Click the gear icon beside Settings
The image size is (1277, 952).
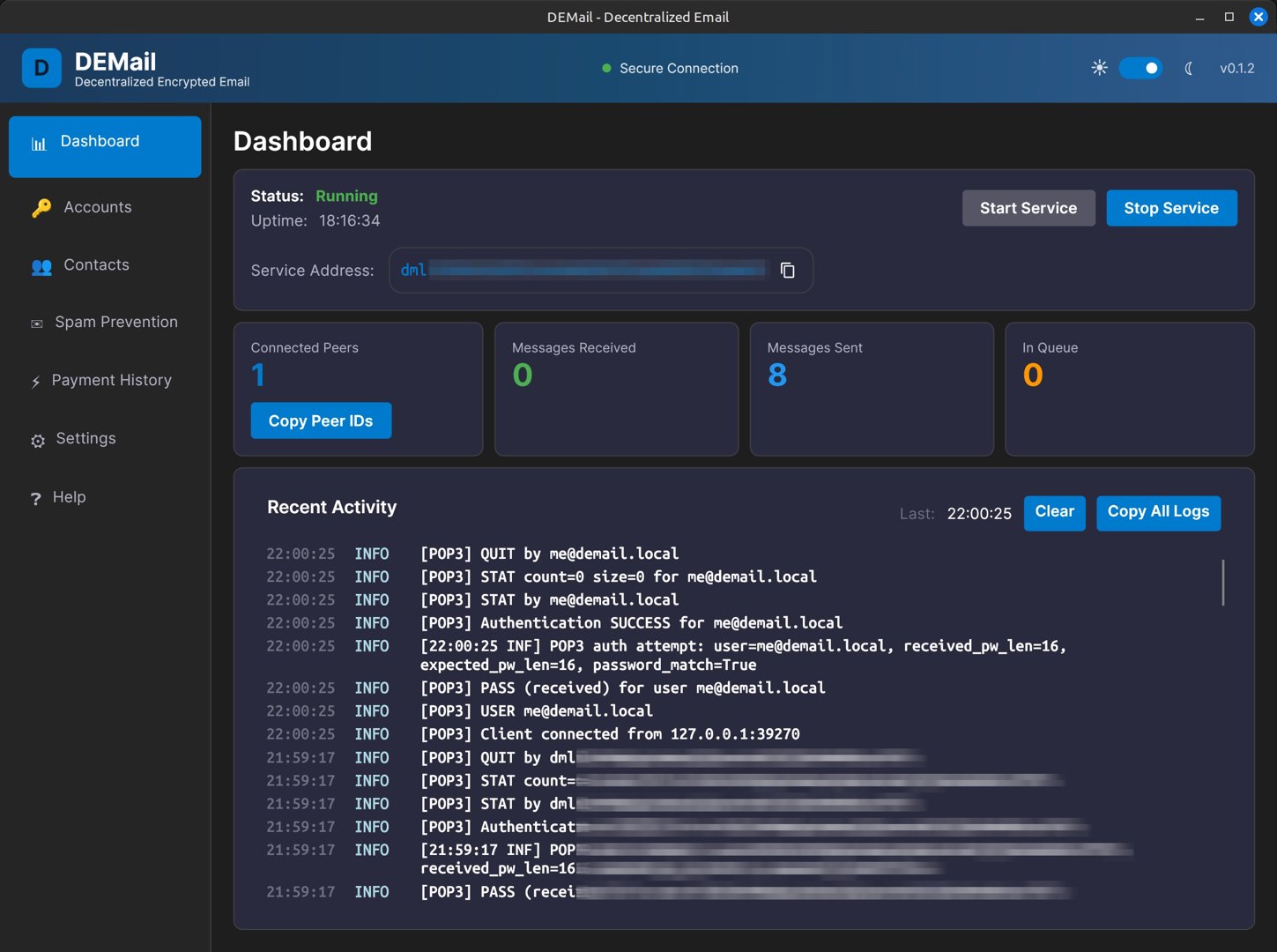pyautogui.click(x=38, y=440)
